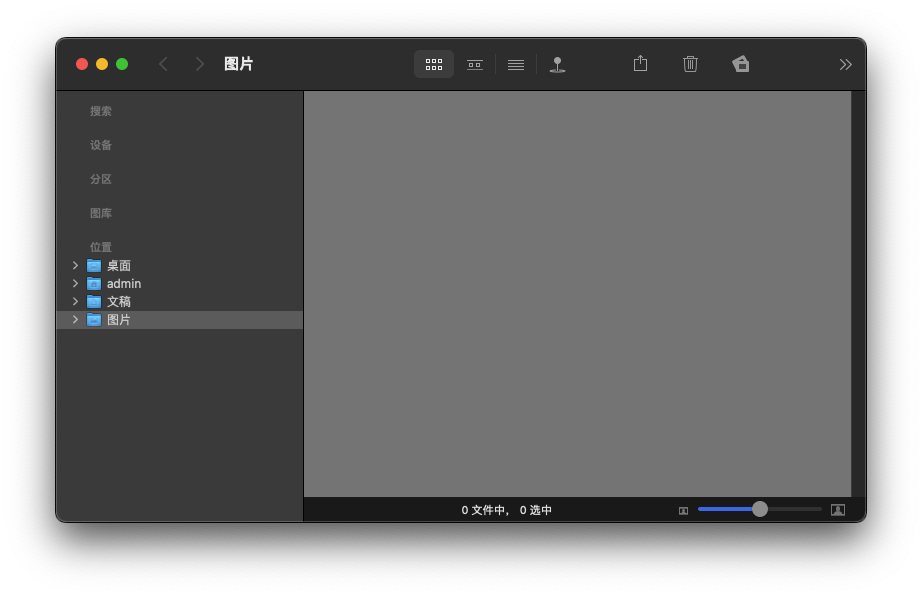Viewport: 922px width, 596px height.
Task: Expand the admin folder chevron
Action: coord(75,283)
